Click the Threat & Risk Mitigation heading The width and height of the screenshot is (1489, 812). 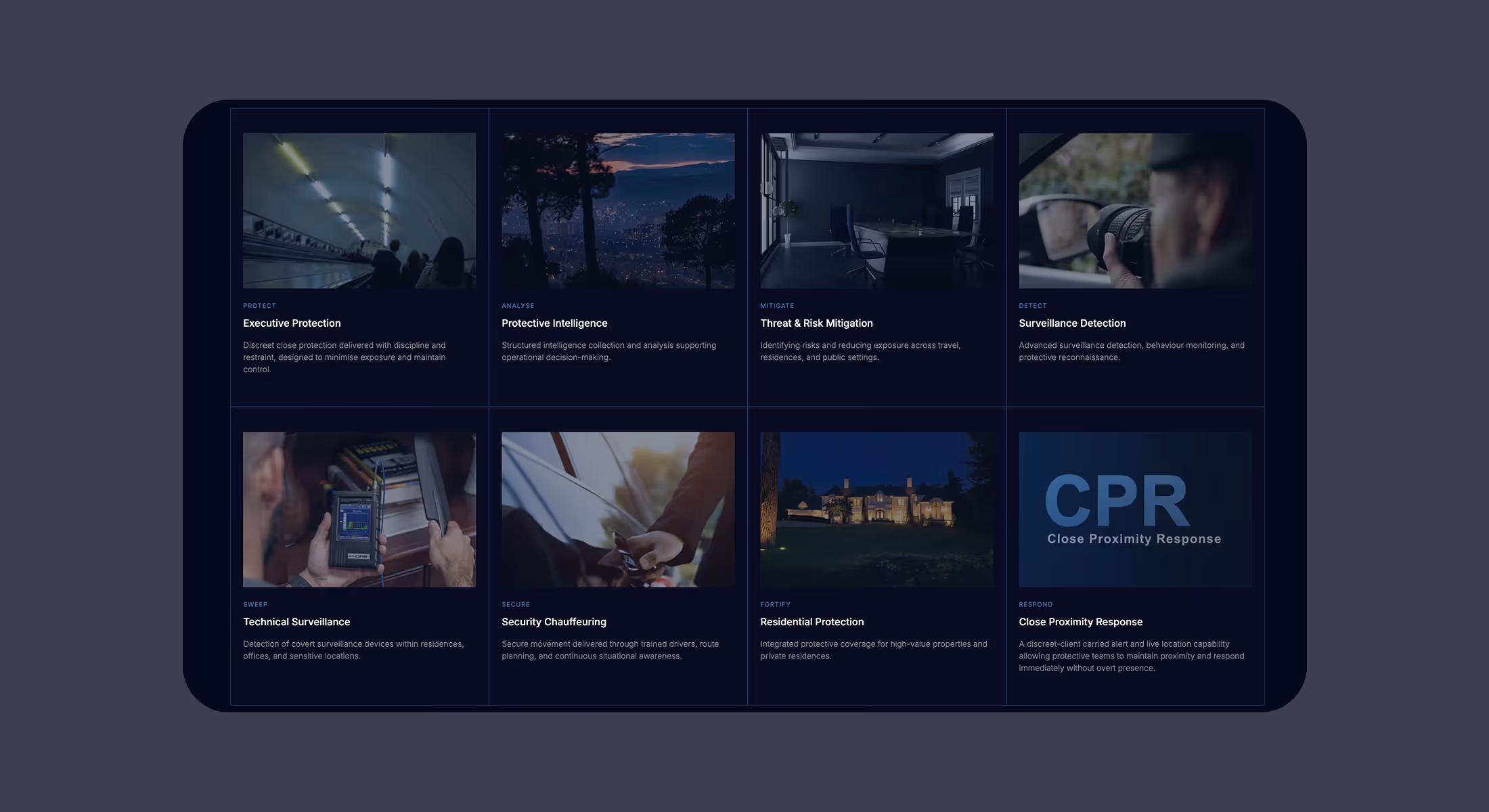816,323
